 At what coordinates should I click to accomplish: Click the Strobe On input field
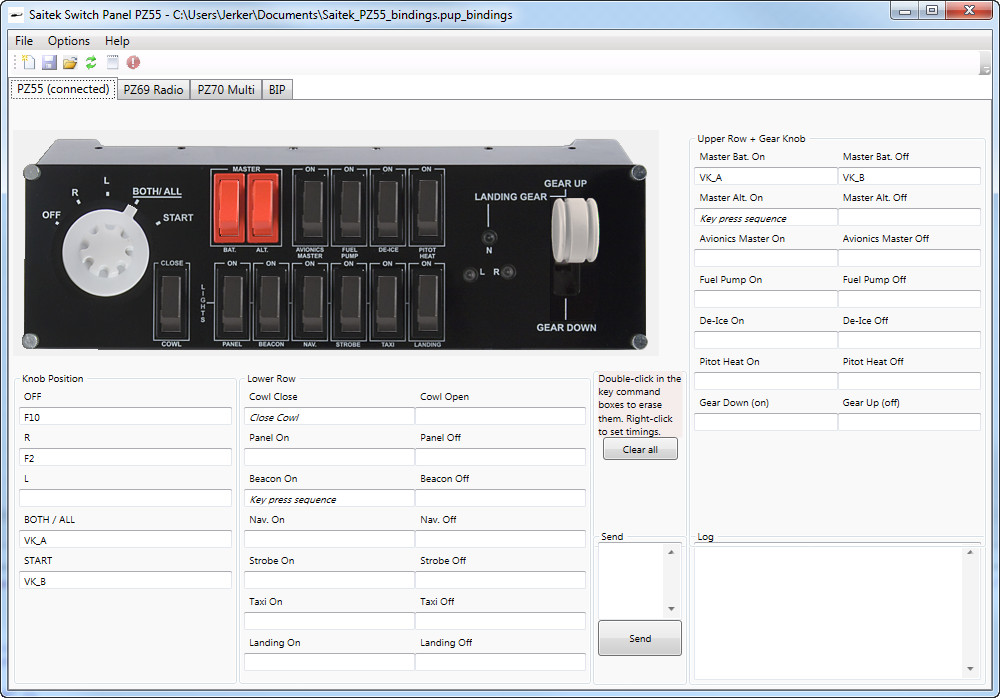329,581
